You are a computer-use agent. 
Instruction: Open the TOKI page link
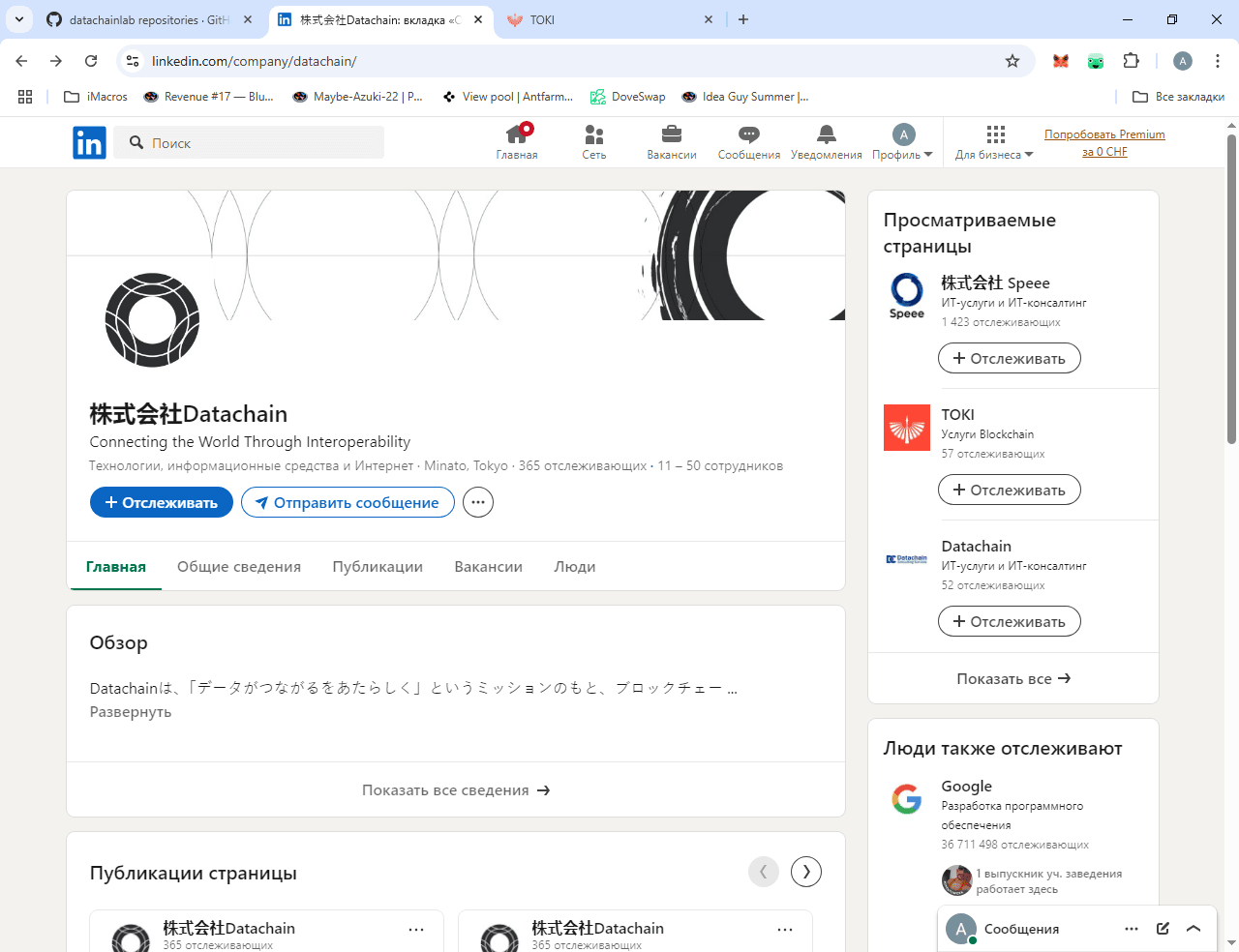(x=958, y=414)
